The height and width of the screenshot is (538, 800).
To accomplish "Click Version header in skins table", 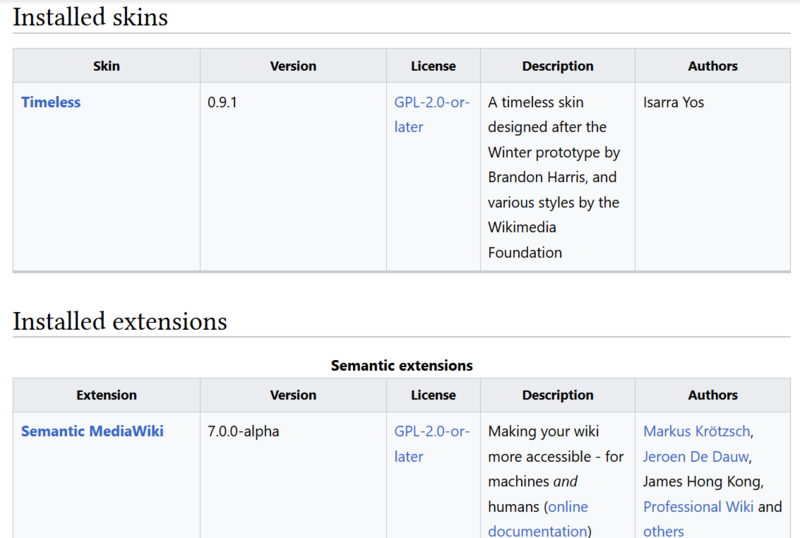I will tap(293, 66).
